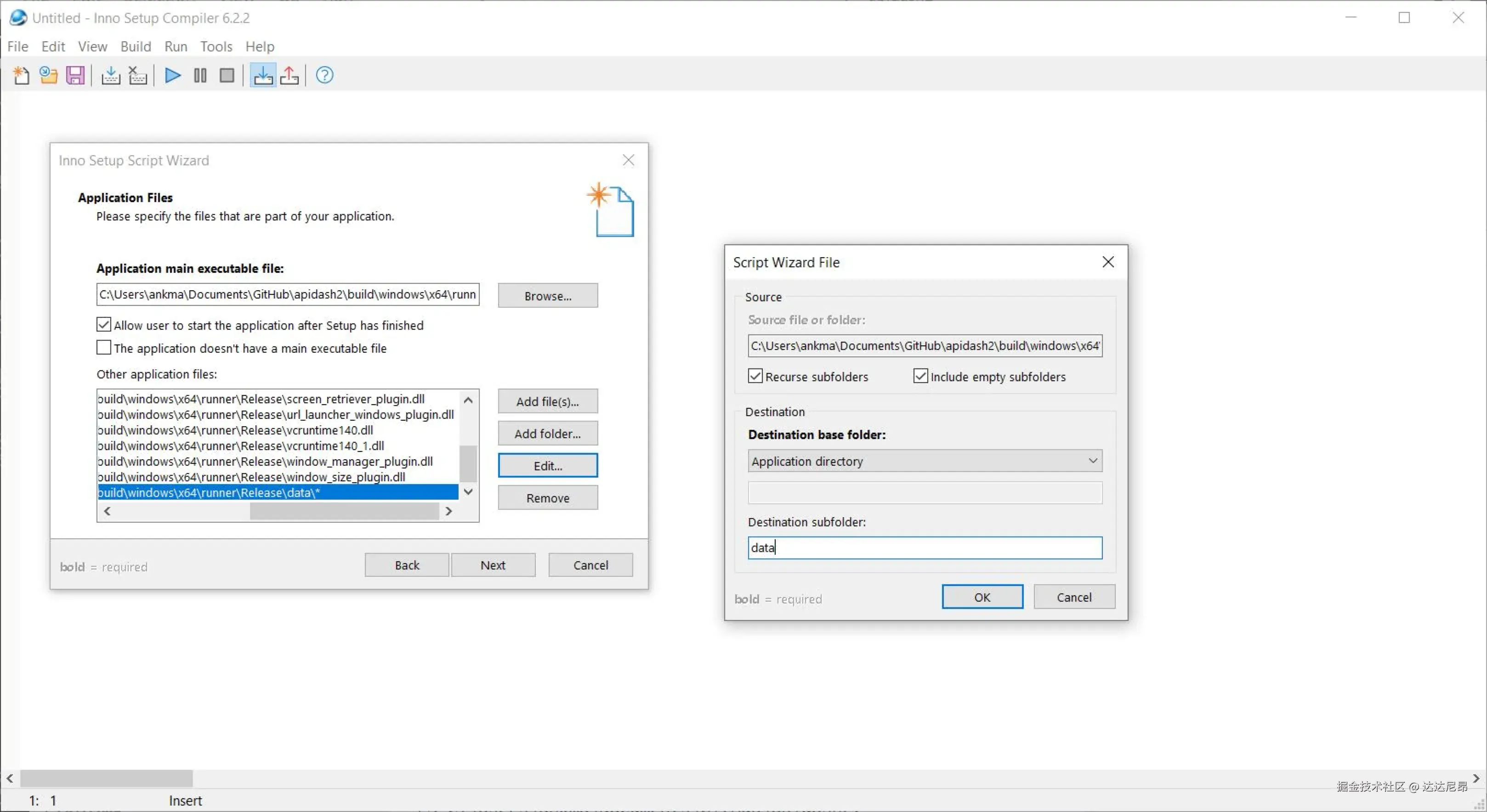Click the Stop Compile icon with X
The width and height of the screenshot is (1487, 812).
click(137, 76)
